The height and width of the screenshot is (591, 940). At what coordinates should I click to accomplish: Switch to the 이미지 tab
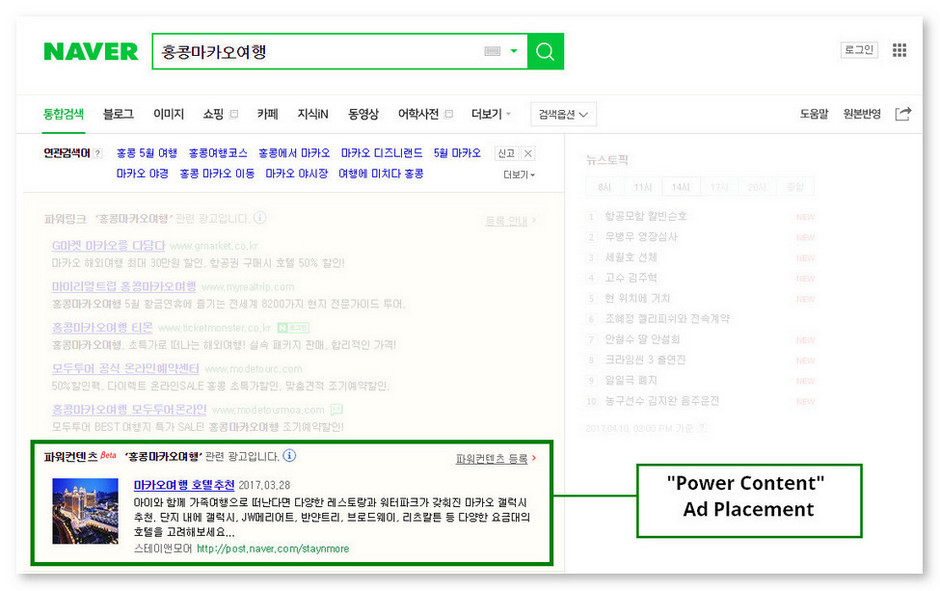point(168,114)
